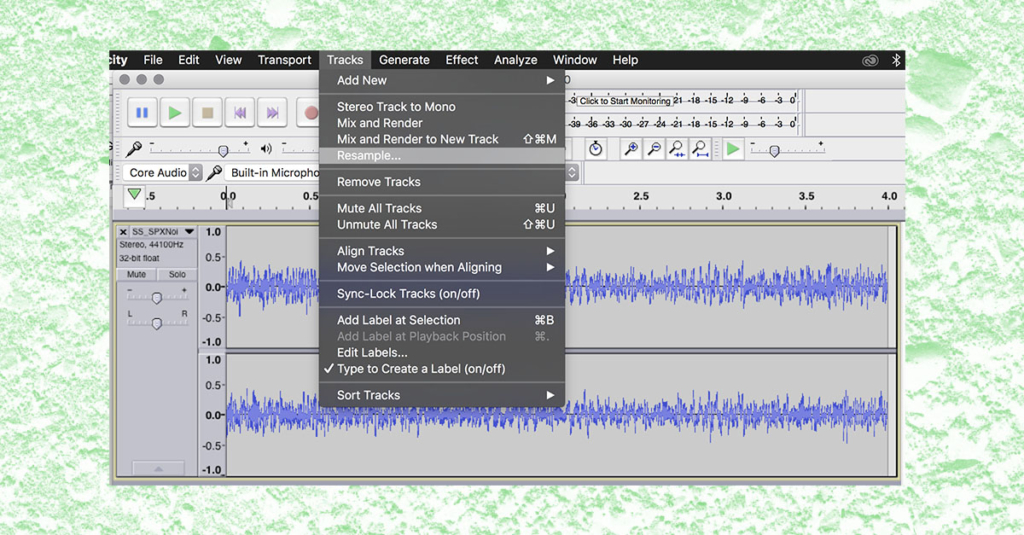
Task: Skip to end of track
Action: (x=272, y=113)
